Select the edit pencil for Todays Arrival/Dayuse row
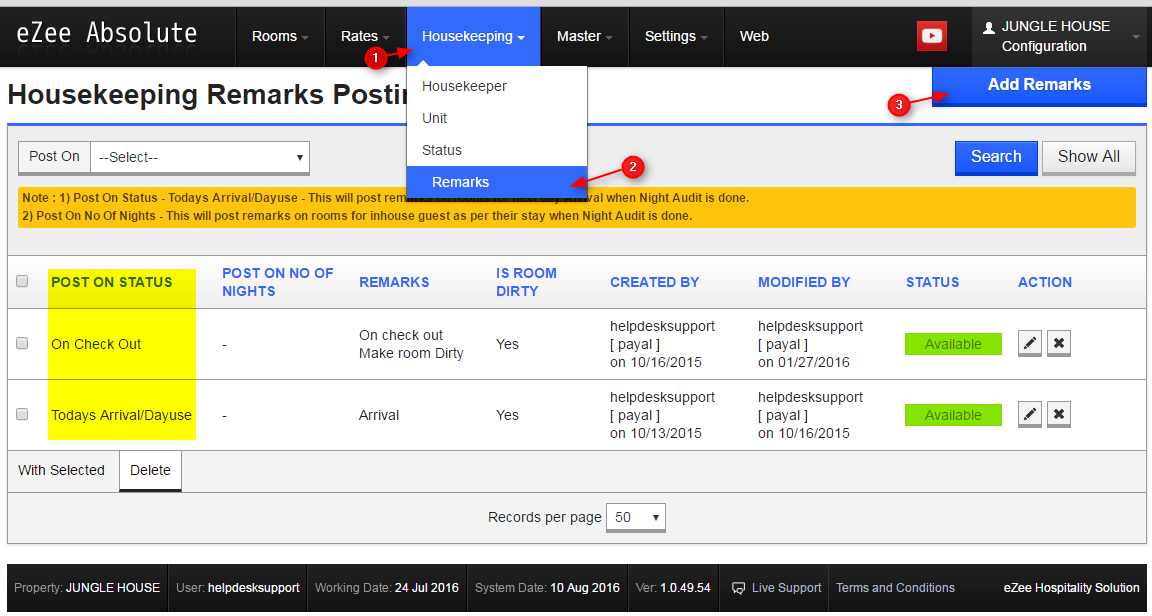Image resolution: width=1152 pixels, height=616 pixels. click(1029, 414)
